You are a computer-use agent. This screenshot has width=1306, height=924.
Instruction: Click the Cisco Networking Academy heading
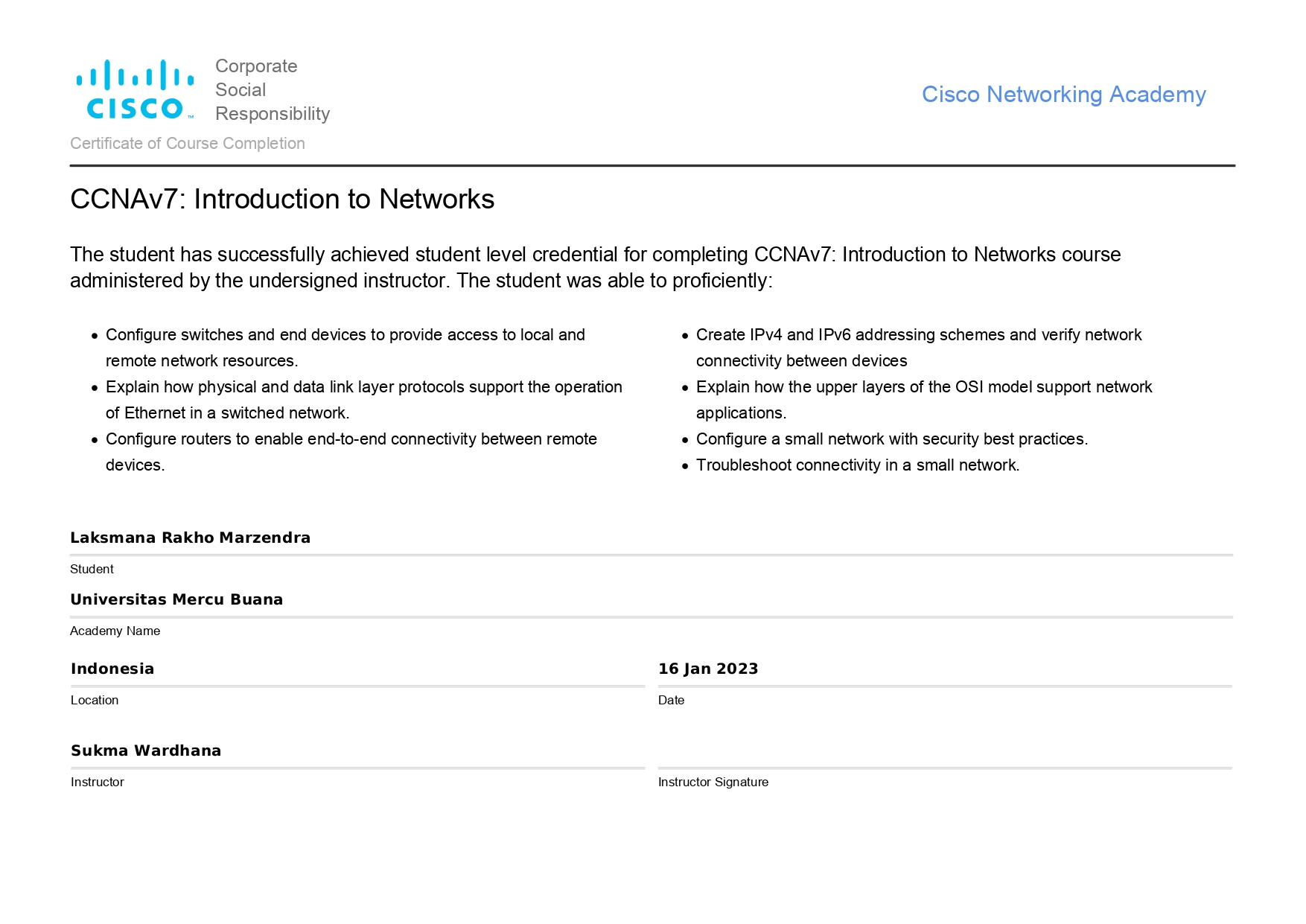[1063, 95]
